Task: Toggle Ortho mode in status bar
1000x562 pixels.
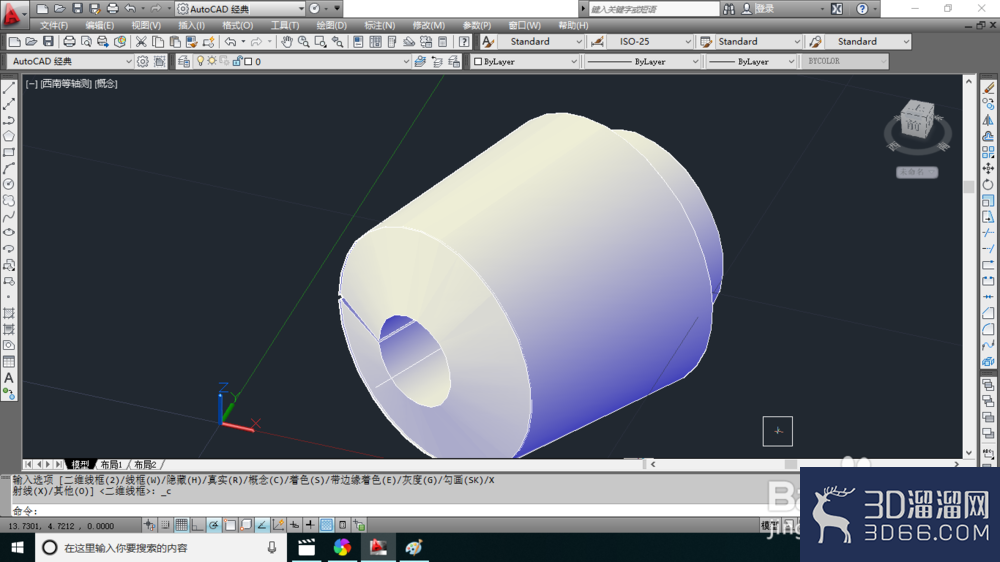Action: [x=198, y=525]
